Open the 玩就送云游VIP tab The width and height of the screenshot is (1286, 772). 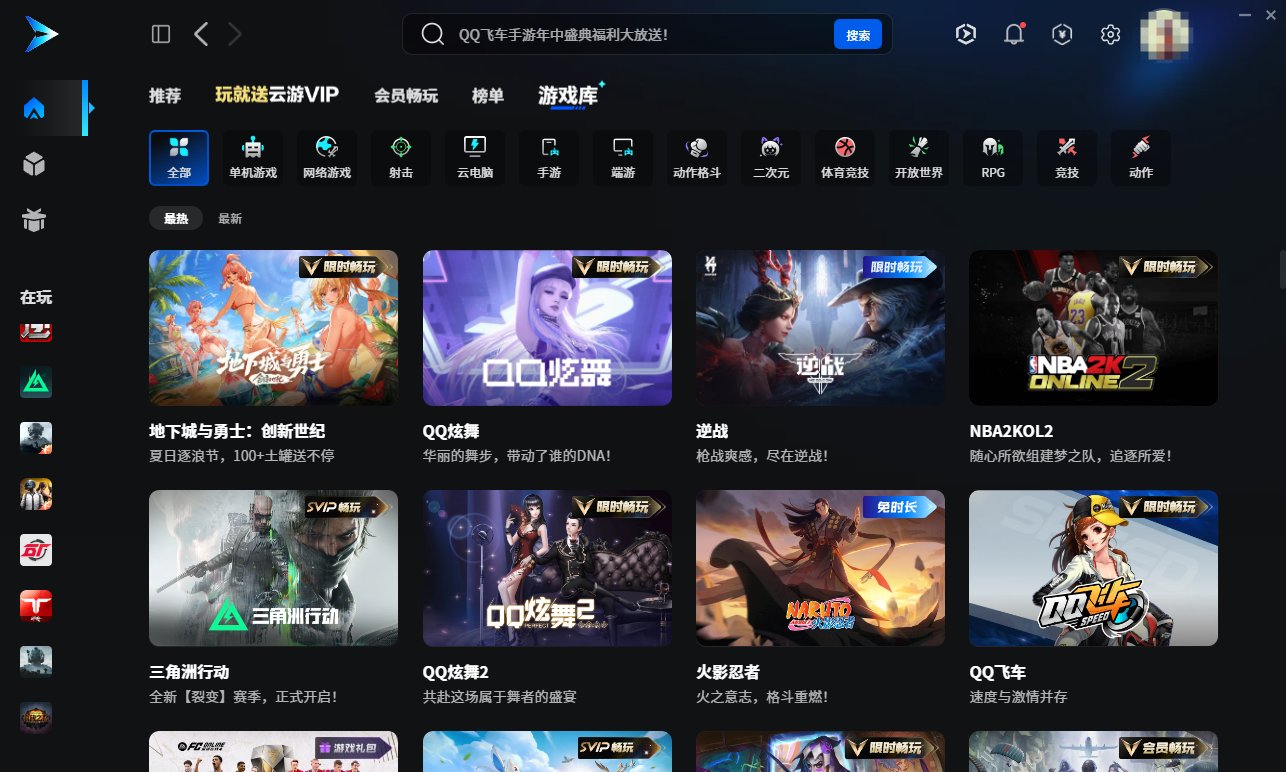(x=277, y=95)
